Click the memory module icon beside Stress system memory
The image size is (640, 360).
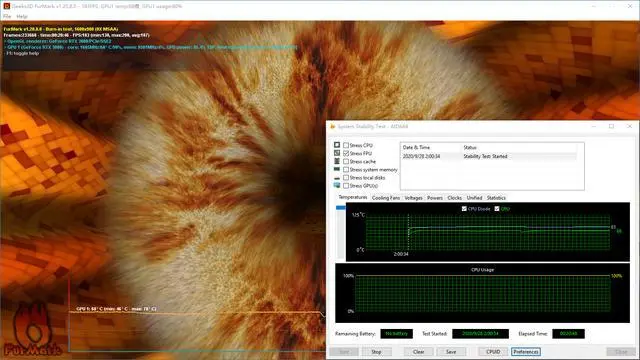click(337, 169)
